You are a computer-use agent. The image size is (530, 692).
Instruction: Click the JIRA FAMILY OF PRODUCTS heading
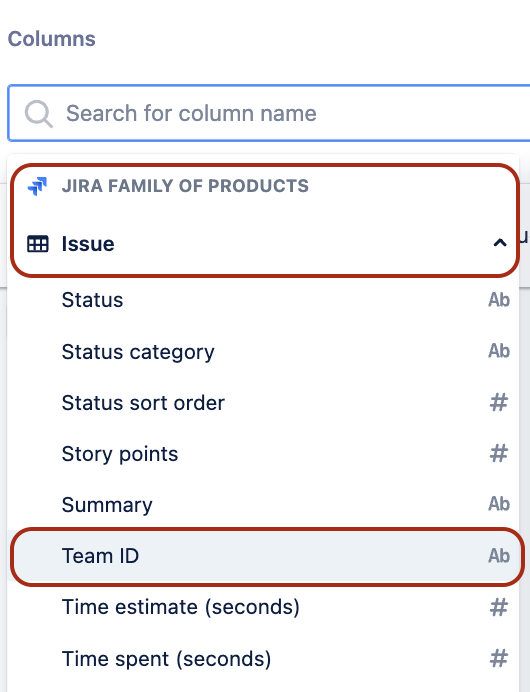point(185,186)
